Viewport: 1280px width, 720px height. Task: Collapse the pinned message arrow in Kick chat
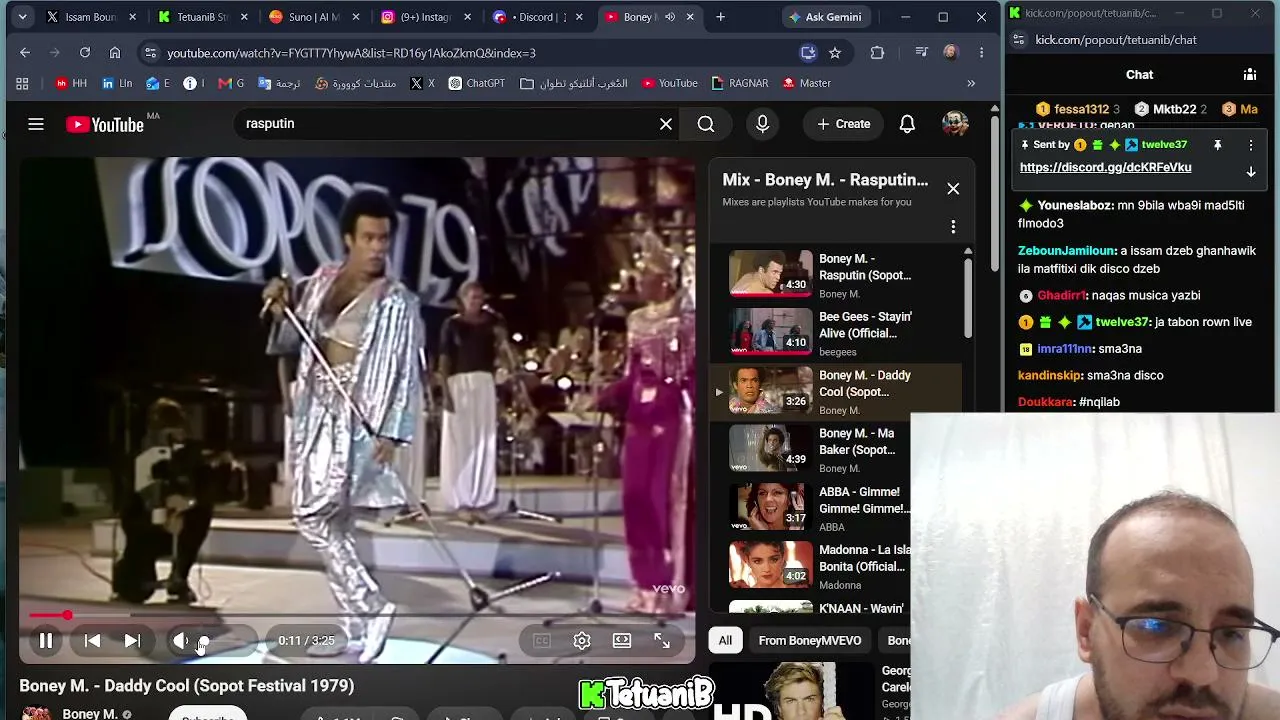pos(1250,172)
